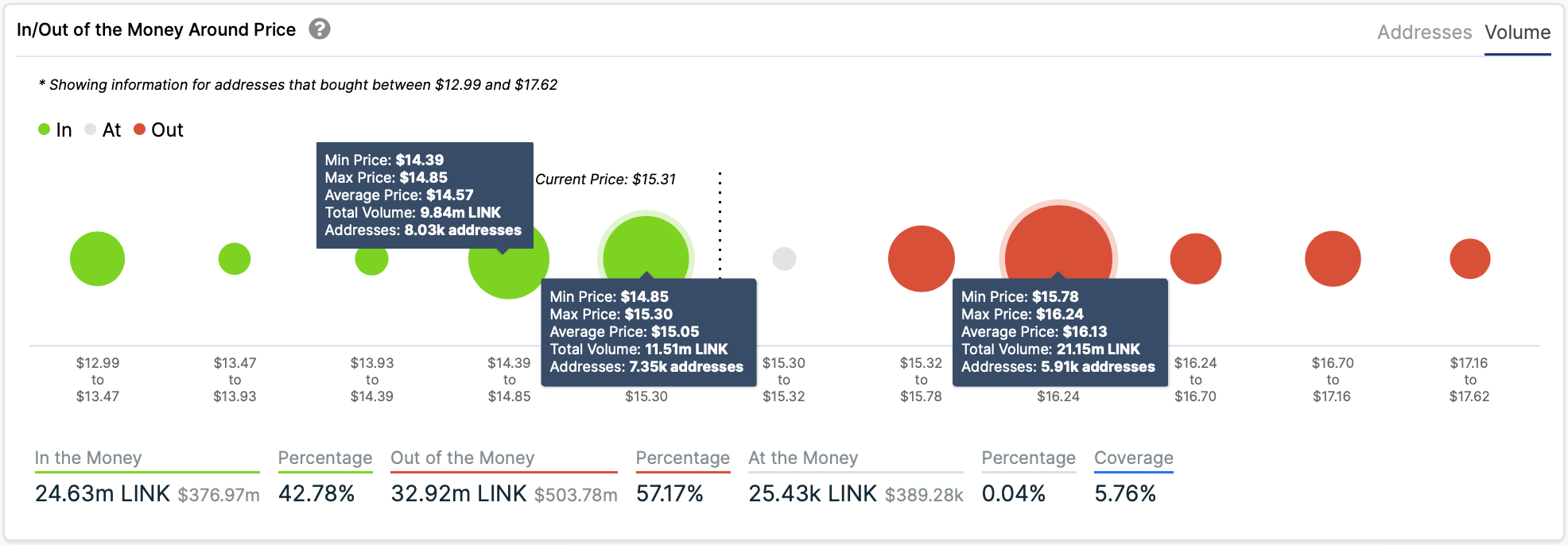Select the rightmost red bubble for $17.16 to $17.62

[1469, 257]
